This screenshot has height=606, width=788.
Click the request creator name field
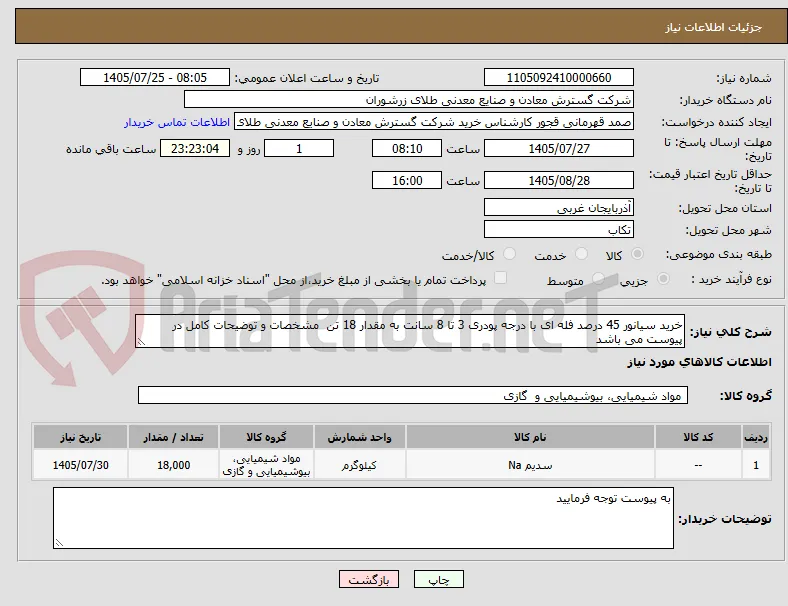point(434,122)
